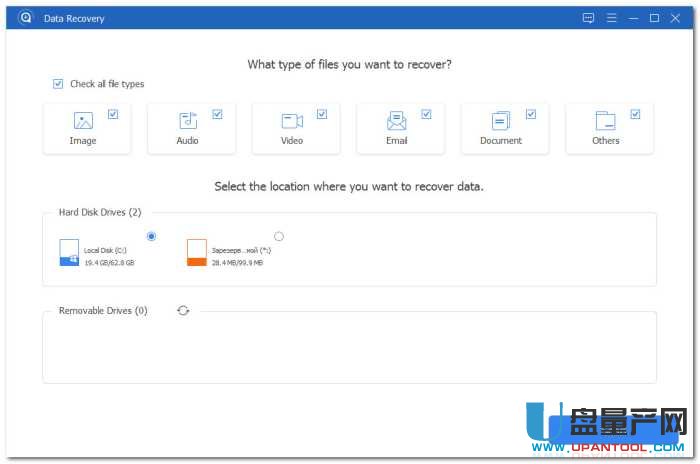Viewport: 700px width, 464px height.
Task: Uncheck the Image checkbox
Action: pos(113,114)
